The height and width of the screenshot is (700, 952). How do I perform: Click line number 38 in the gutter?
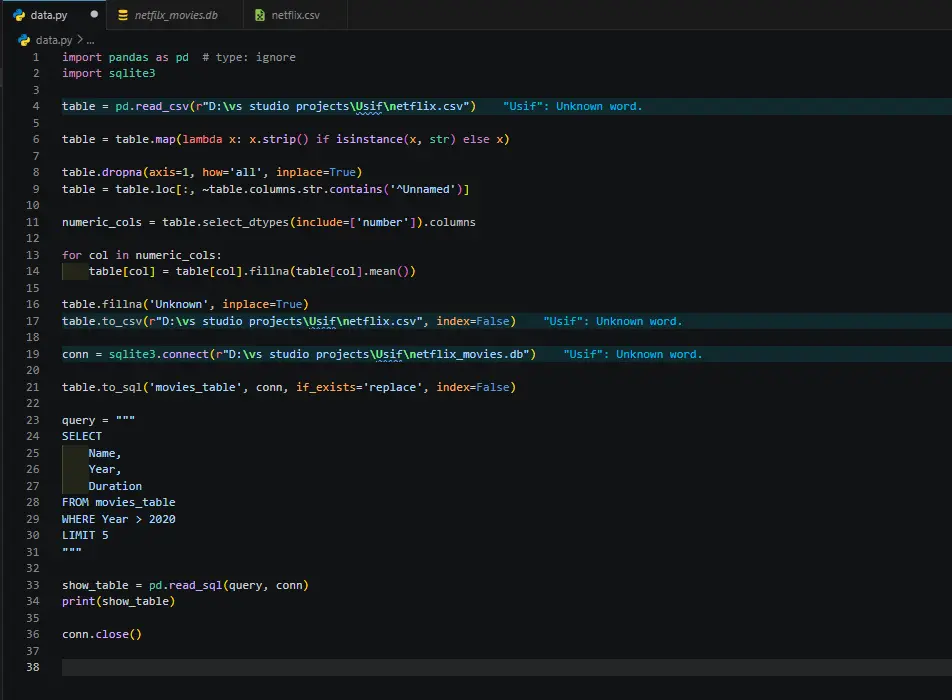coord(33,667)
